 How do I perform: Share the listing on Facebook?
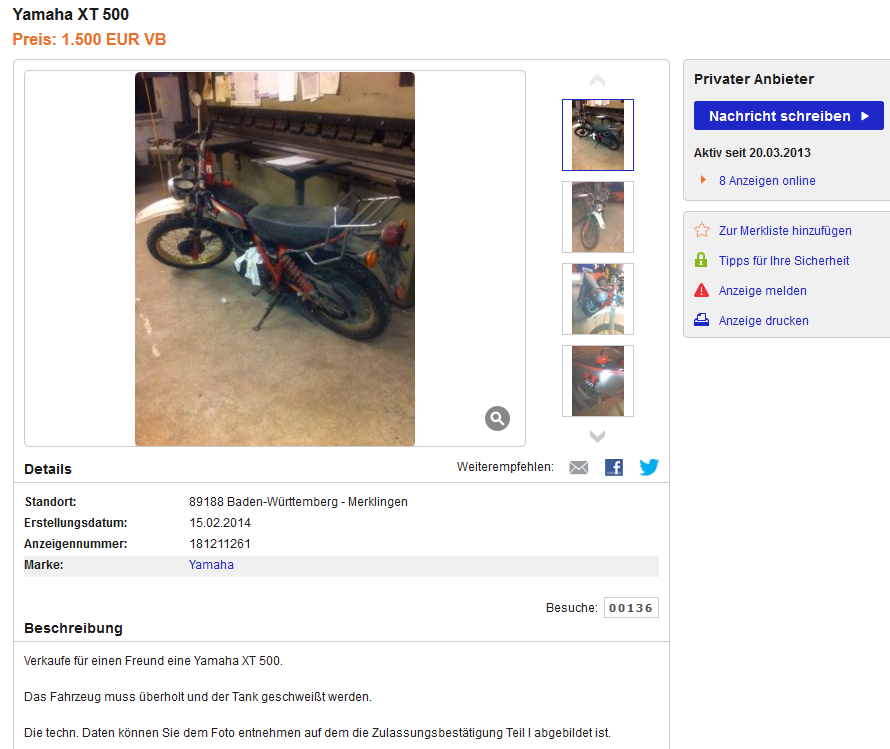[x=614, y=467]
